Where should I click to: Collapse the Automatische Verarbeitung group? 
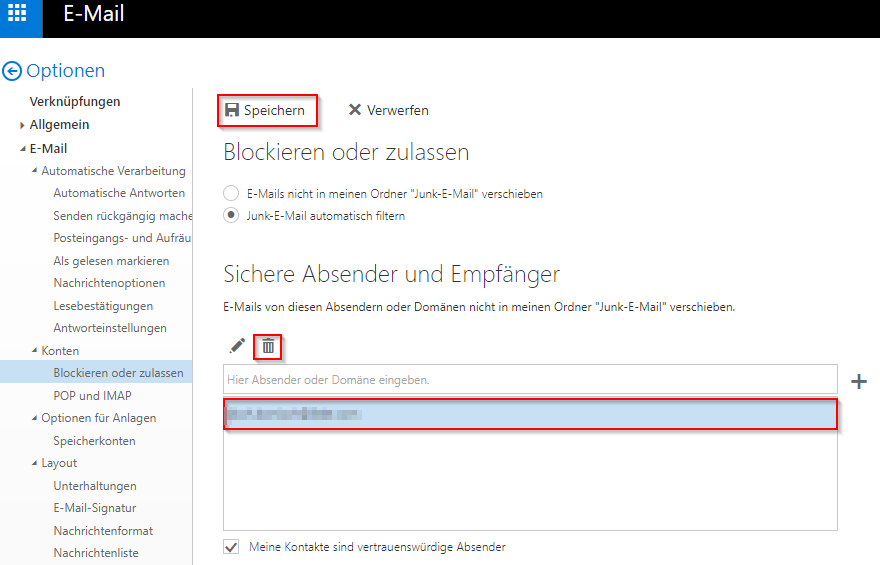(x=34, y=171)
